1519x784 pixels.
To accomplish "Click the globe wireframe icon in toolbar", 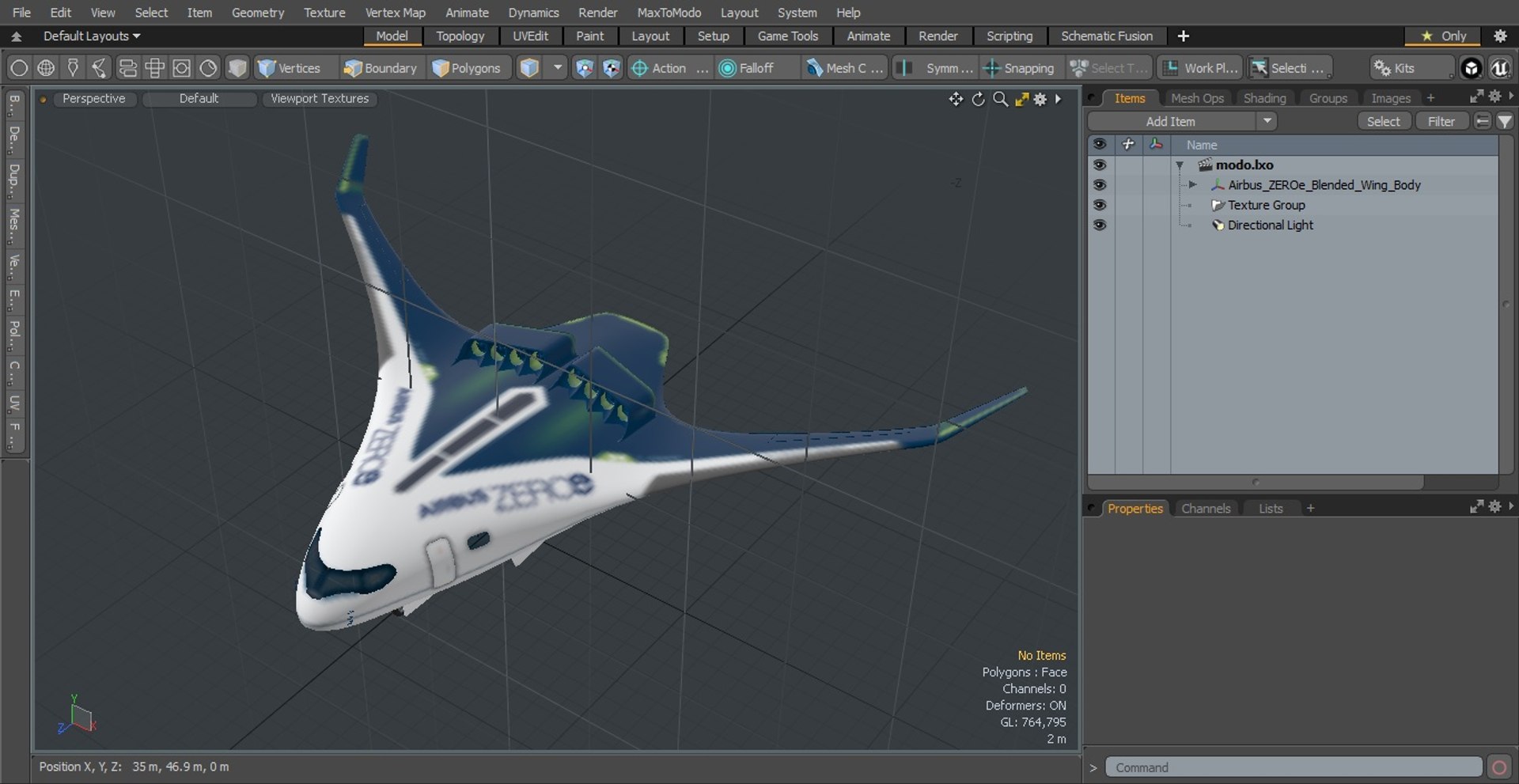I will point(46,68).
